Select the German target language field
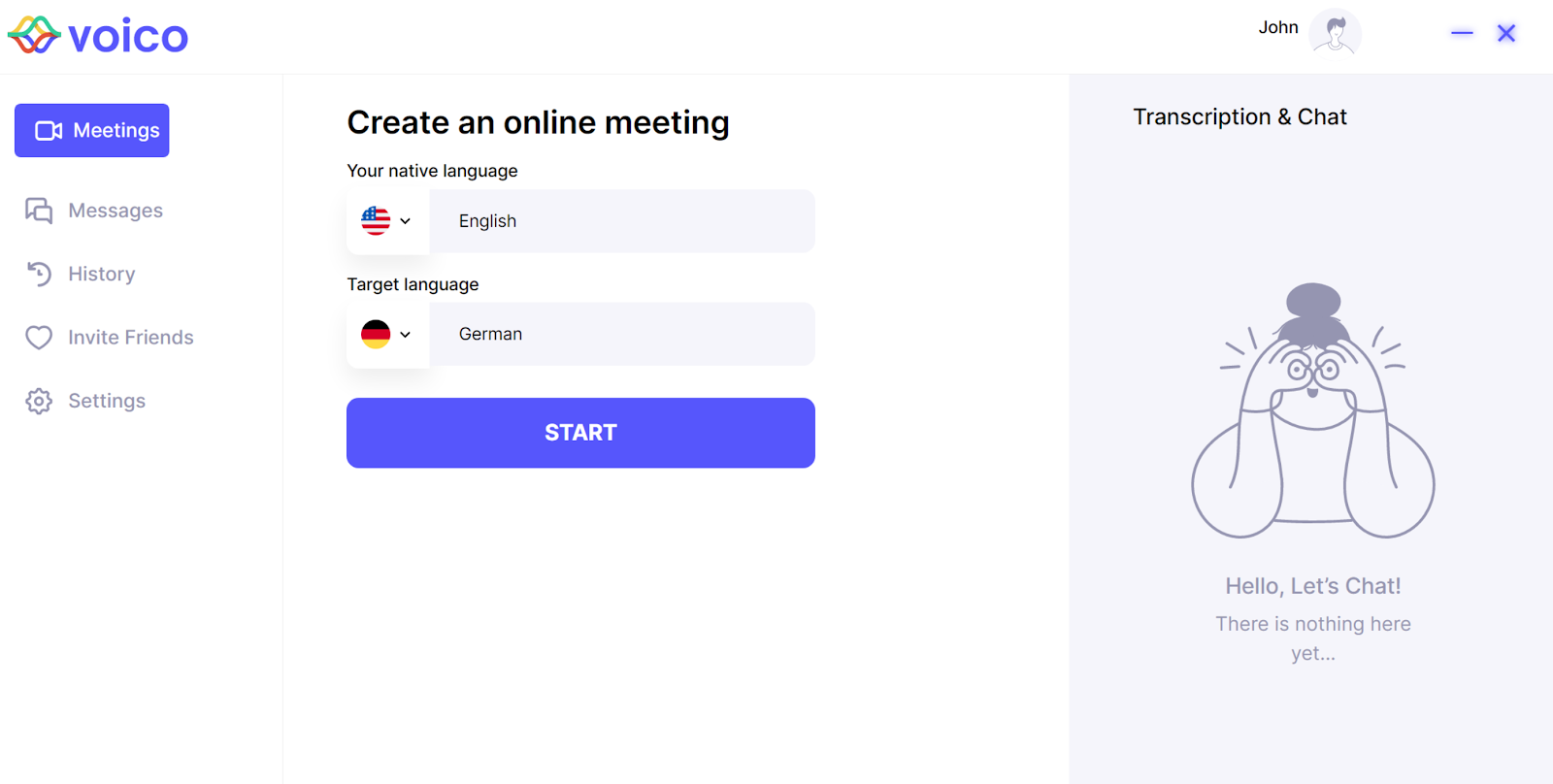 621,335
